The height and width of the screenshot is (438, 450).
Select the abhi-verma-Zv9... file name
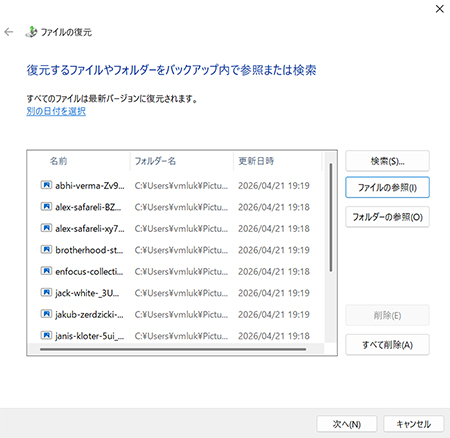point(90,185)
